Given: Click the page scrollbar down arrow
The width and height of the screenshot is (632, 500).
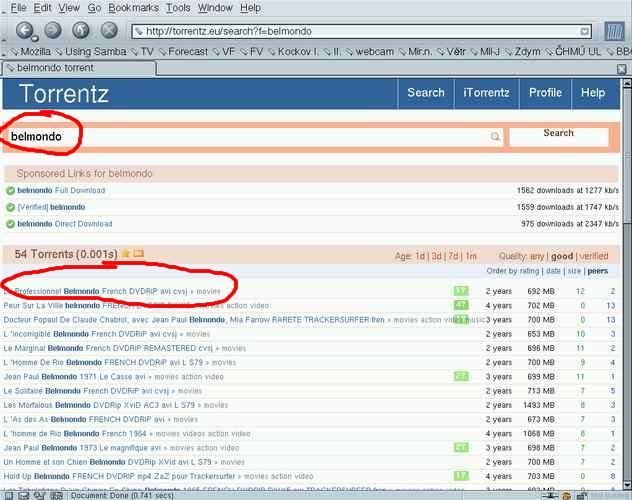Looking at the screenshot, I should [x=627, y=485].
